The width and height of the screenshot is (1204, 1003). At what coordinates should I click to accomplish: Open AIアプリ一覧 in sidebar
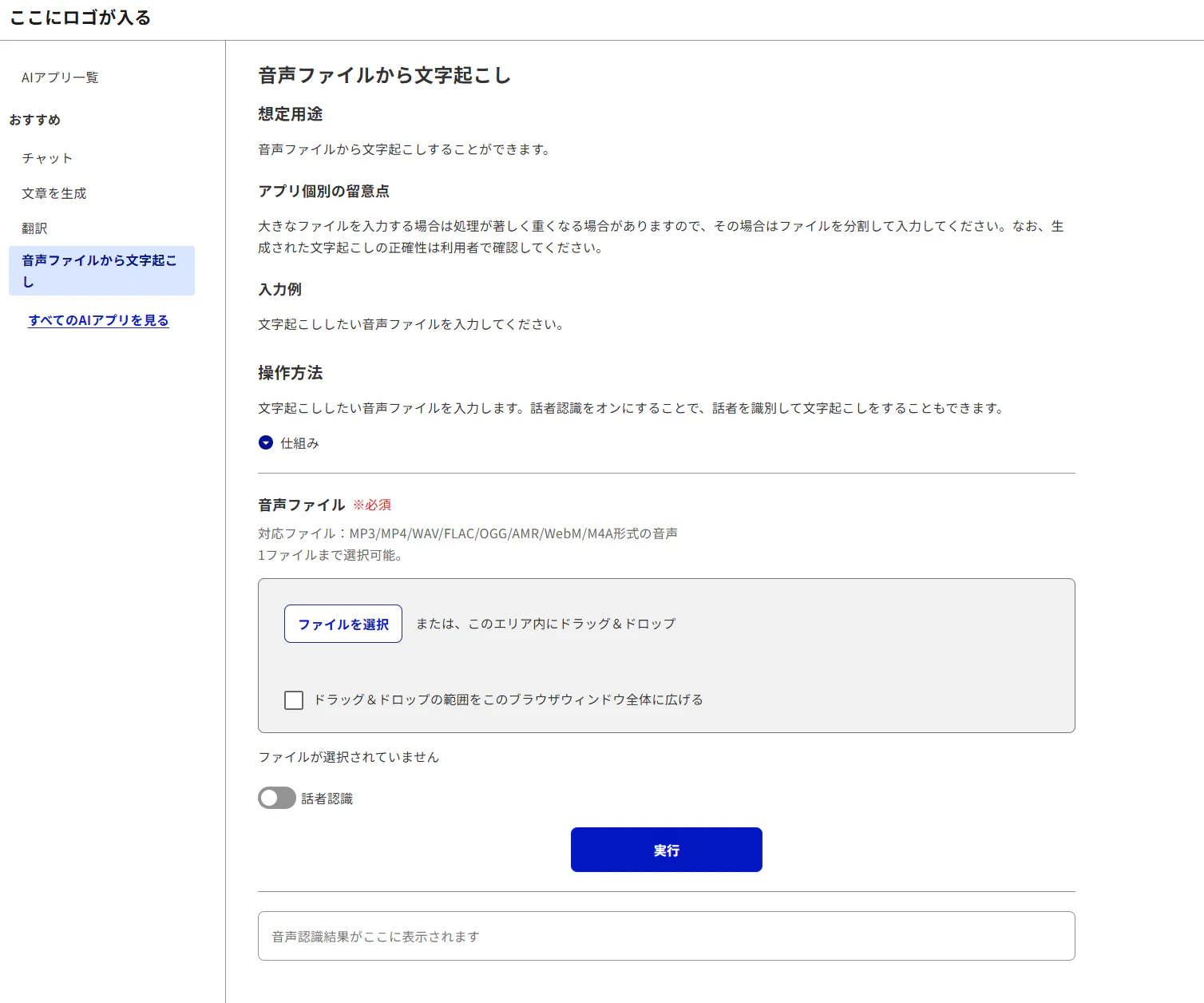click(60, 77)
